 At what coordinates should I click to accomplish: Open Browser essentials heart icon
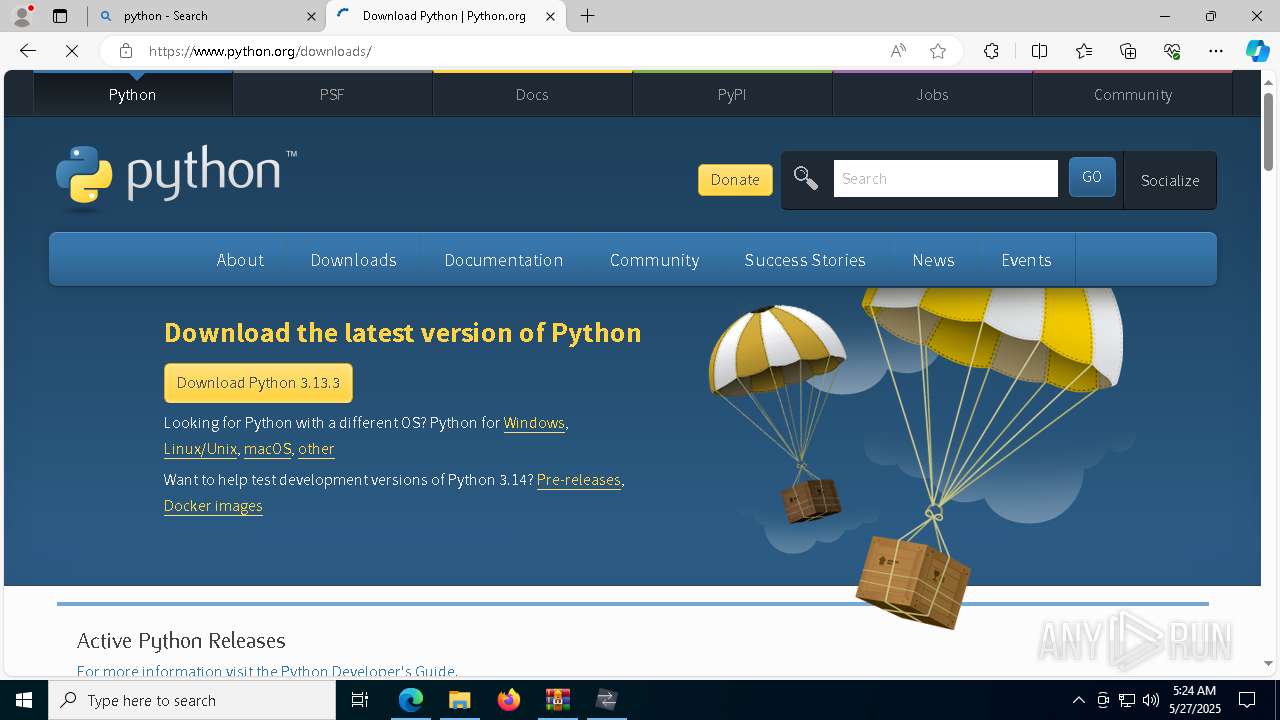[1172, 51]
